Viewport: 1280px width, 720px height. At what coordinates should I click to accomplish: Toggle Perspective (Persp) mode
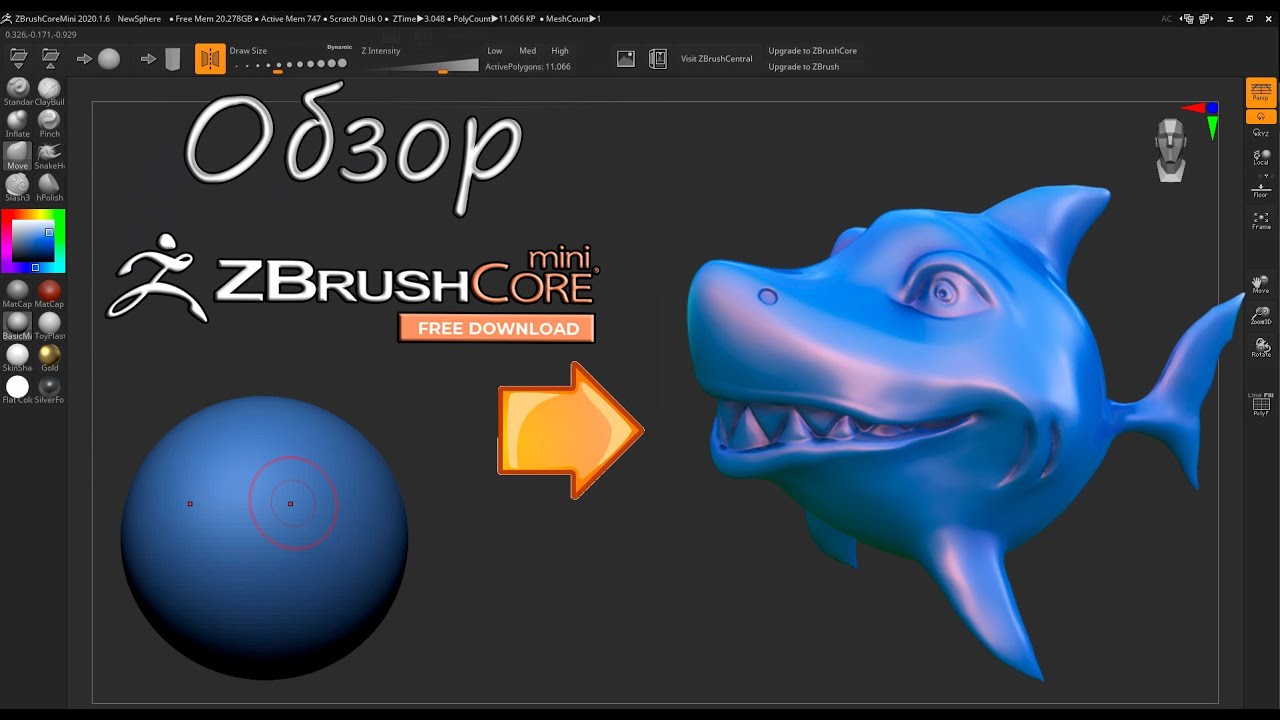(x=1260, y=92)
